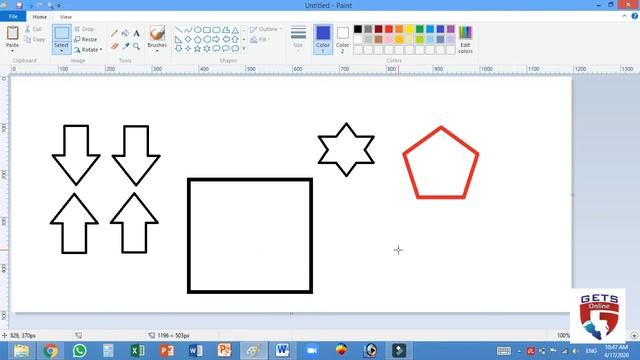Pick the Line shape

pyautogui.click(x=179, y=30)
